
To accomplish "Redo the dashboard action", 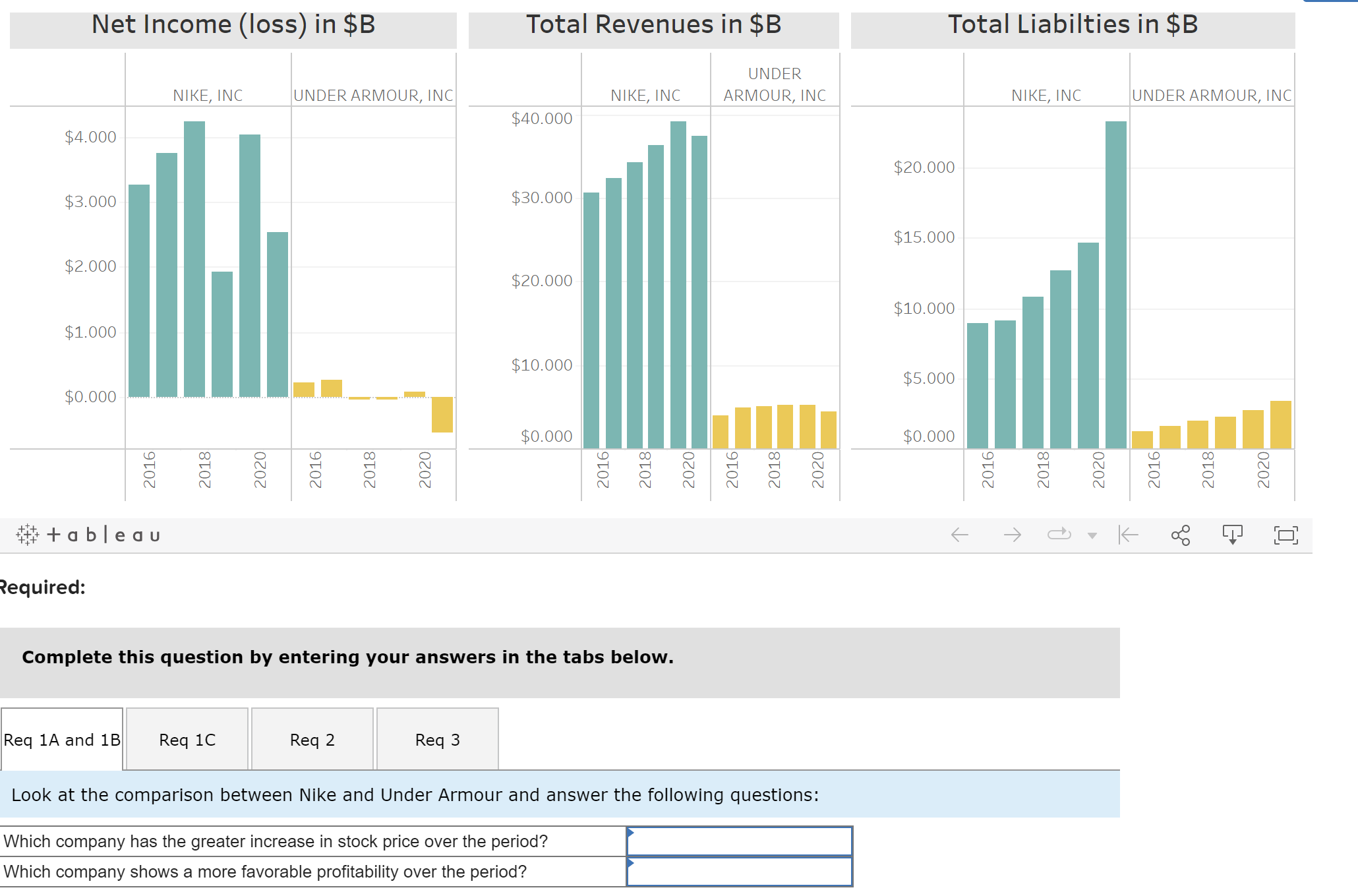I will (x=1013, y=534).
